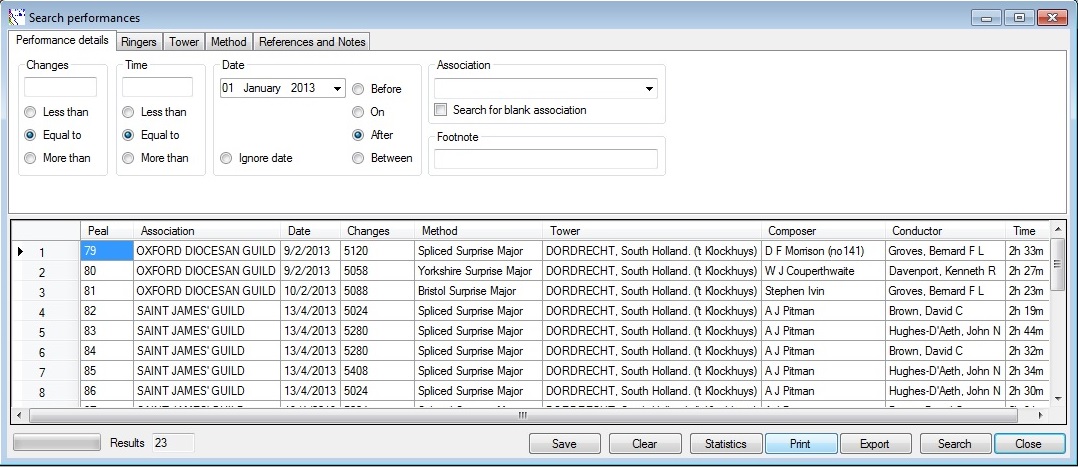Open the Tower tab
This screenshot has height=467, width=1078.
pyautogui.click(x=183, y=42)
